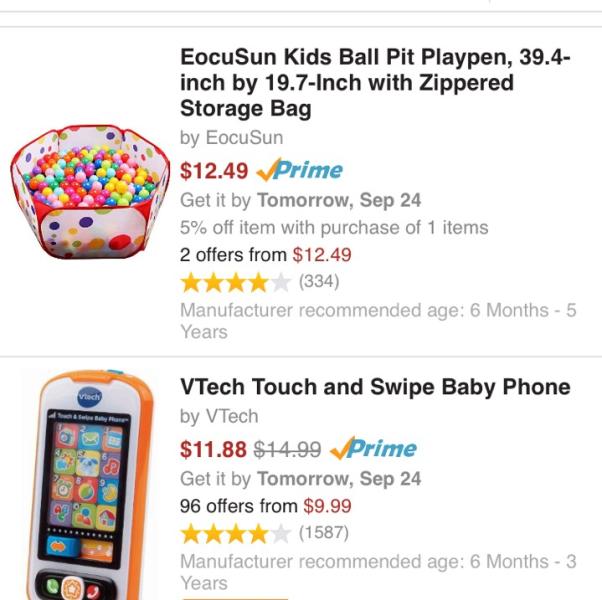This screenshot has width=602, height=600.
Task: Open VTech Touch and Swipe Baby Phone title
Action: [375, 387]
